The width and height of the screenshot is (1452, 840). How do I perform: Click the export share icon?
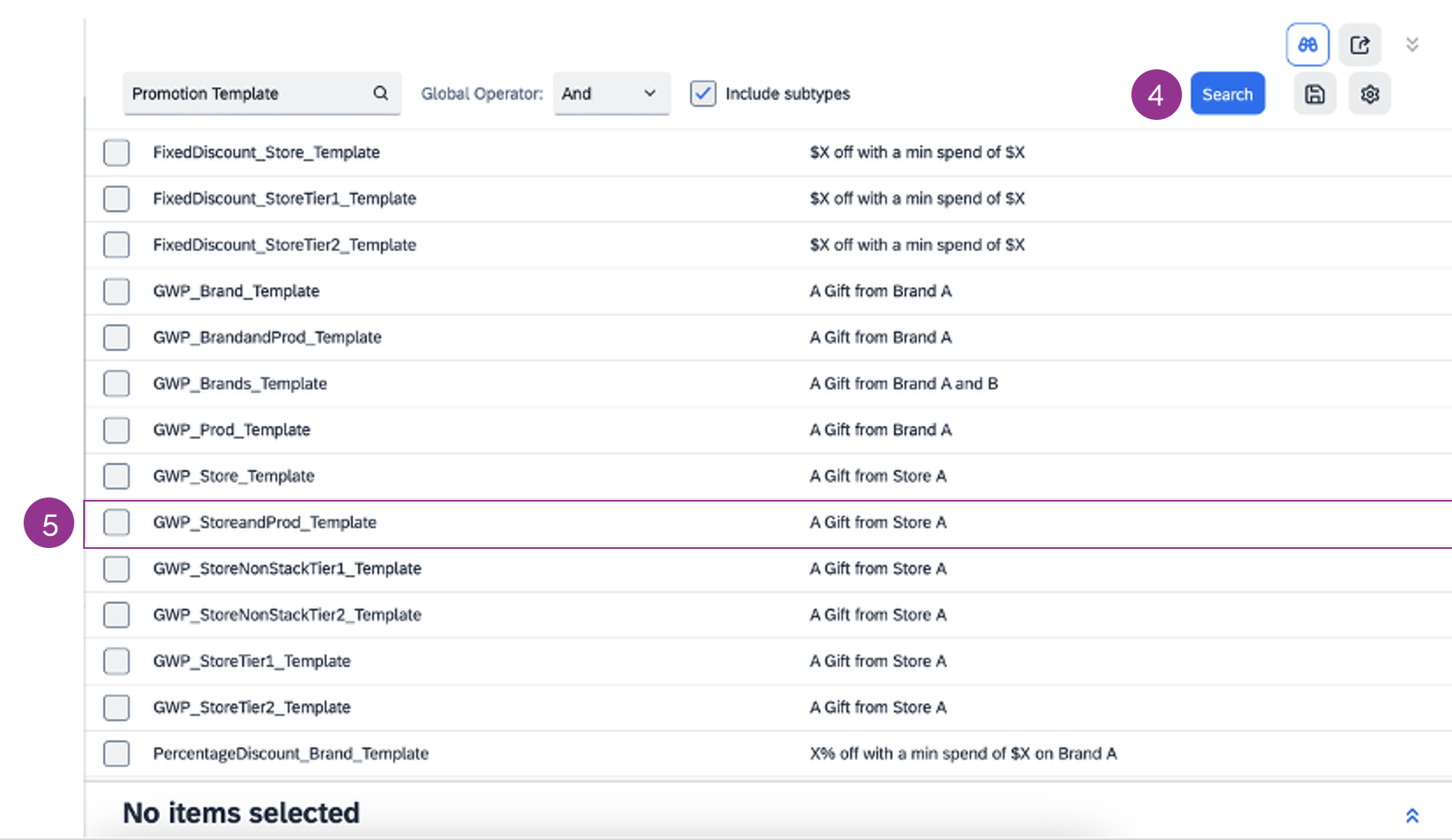1359,45
